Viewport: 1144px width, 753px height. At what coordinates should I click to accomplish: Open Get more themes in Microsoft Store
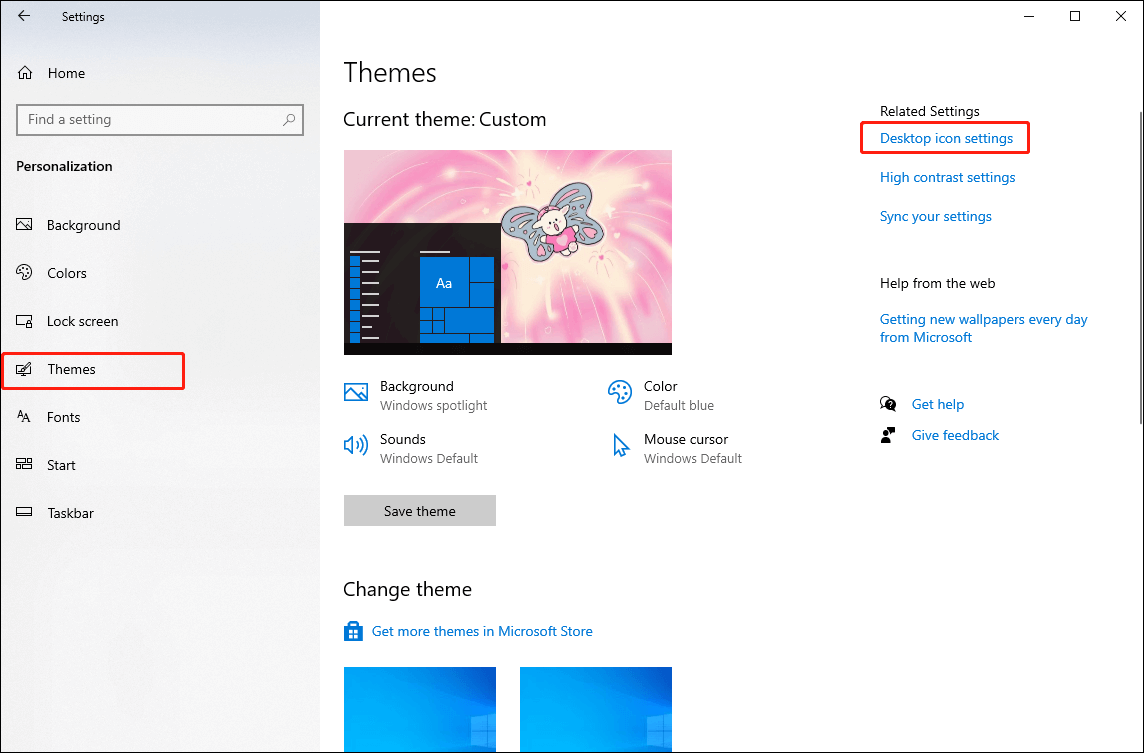coord(482,631)
